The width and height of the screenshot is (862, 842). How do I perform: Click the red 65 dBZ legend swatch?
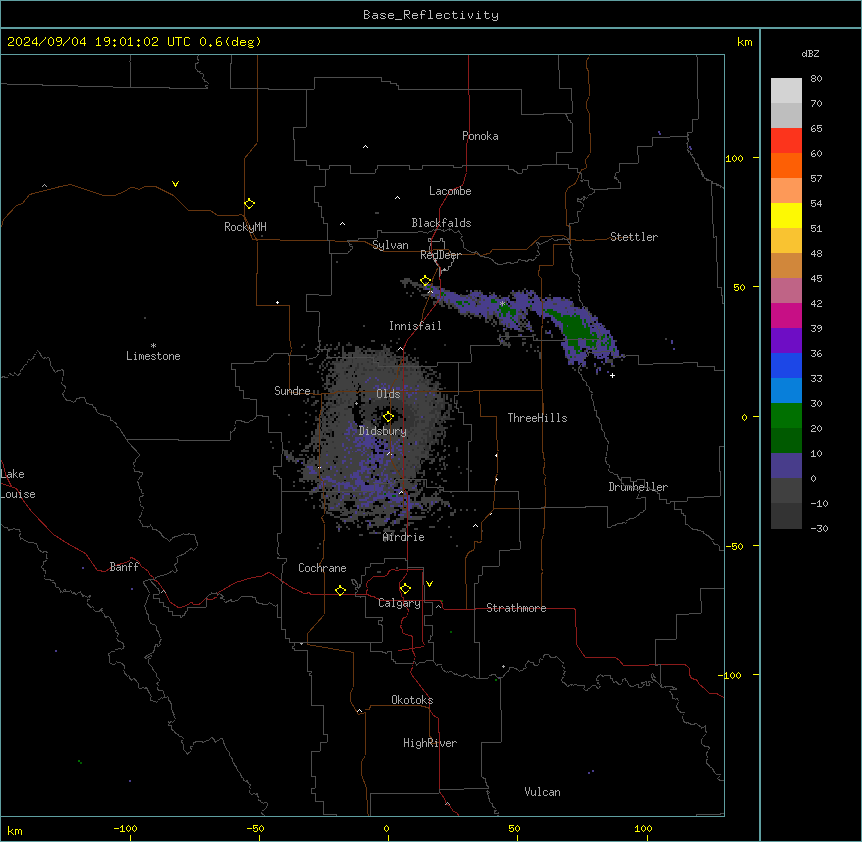(786, 141)
